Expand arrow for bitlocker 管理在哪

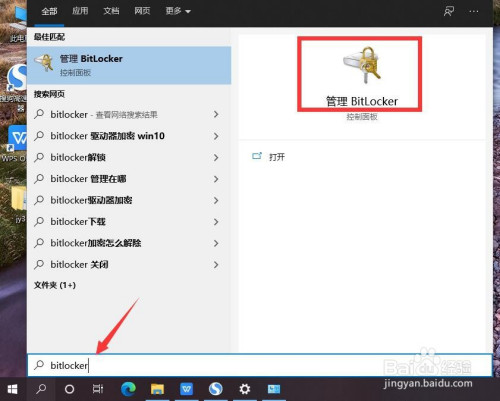coord(216,179)
